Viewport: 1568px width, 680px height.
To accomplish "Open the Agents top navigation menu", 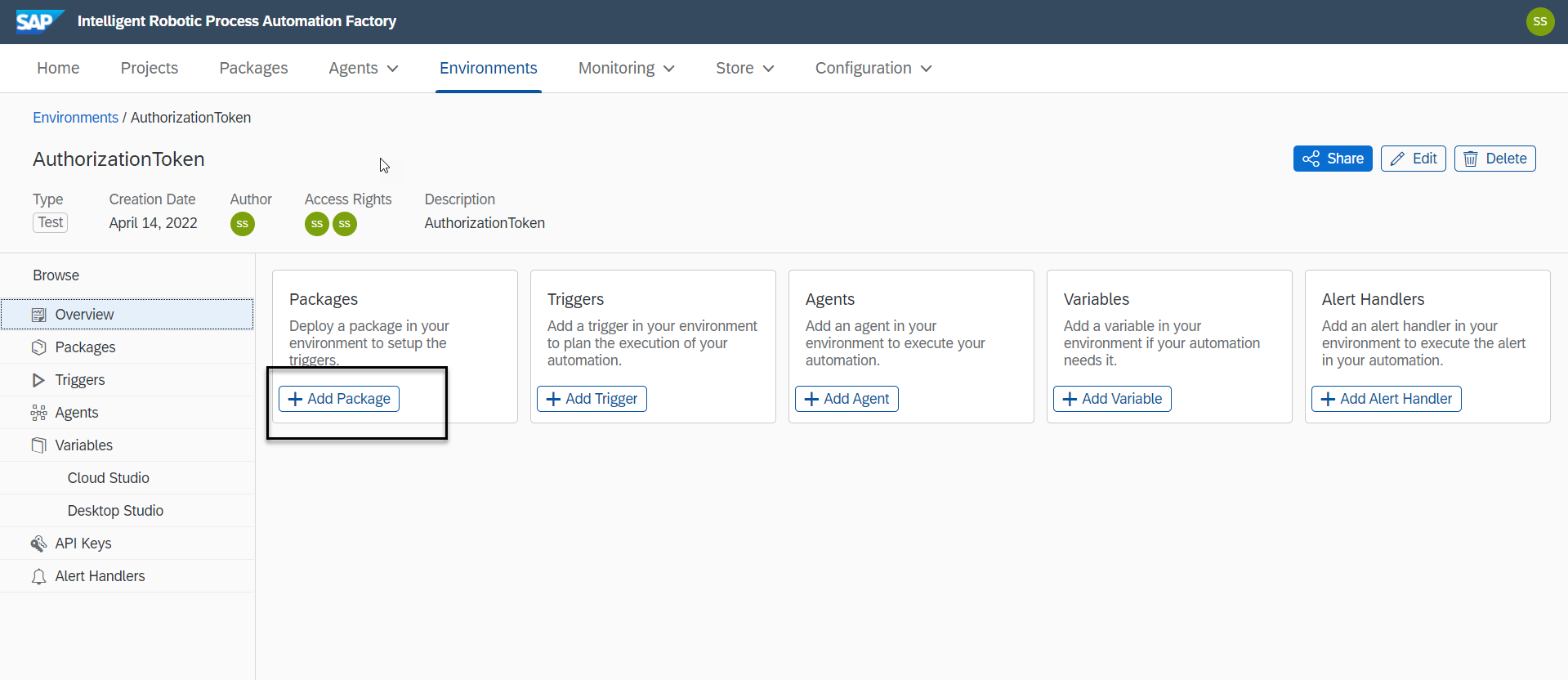I will tap(353, 68).
